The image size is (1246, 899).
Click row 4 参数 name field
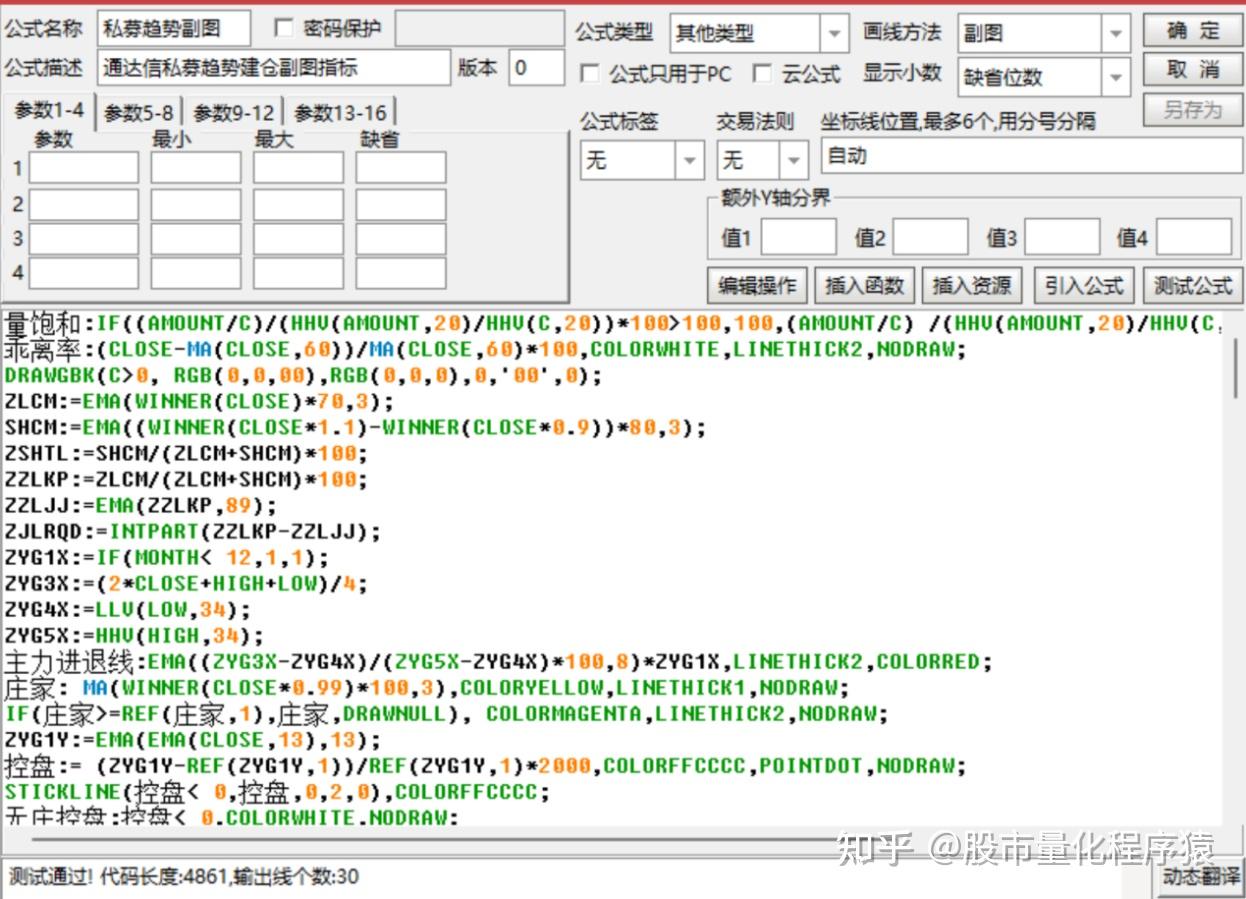[x=84, y=273]
